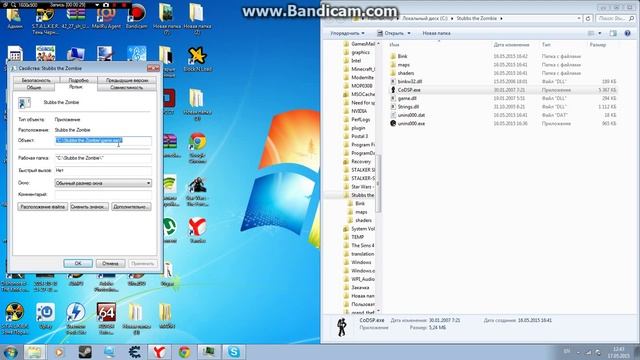The width and height of the screenshot is (640, 360).
Task: Click the Открыть button in the Explorer toolbar
Action: click(391, 33)
